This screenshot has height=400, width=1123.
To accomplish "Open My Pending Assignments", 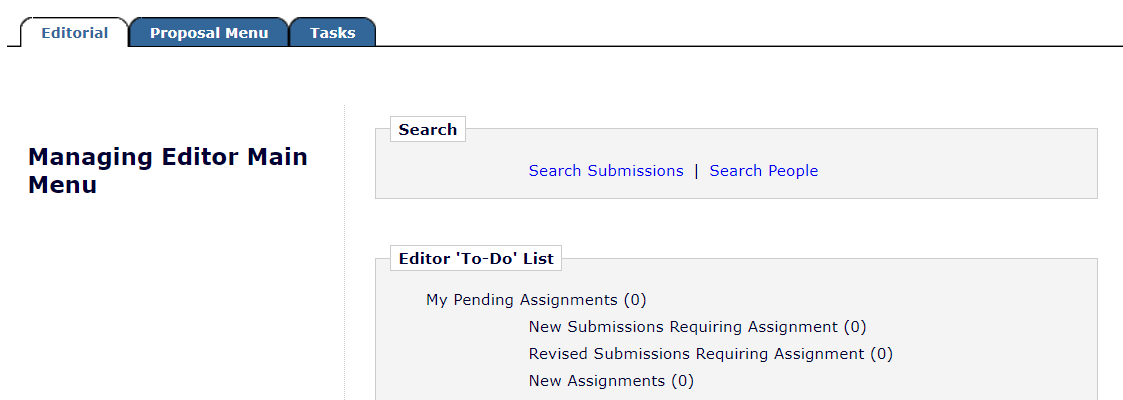I will click(522, 300).
